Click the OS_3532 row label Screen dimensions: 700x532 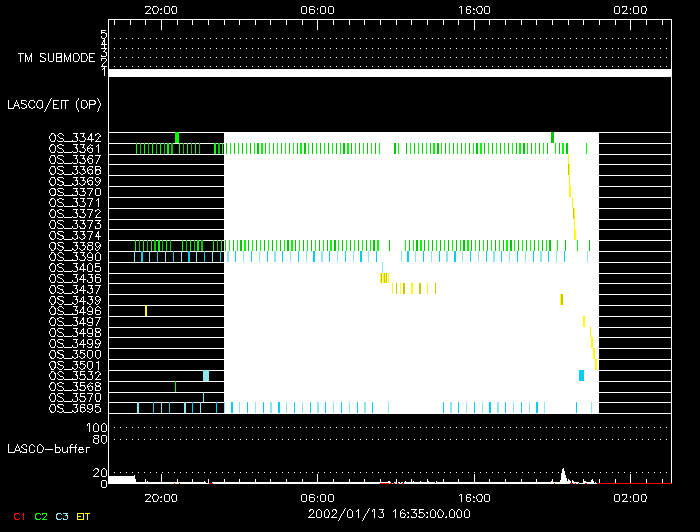tap(75, 376)
